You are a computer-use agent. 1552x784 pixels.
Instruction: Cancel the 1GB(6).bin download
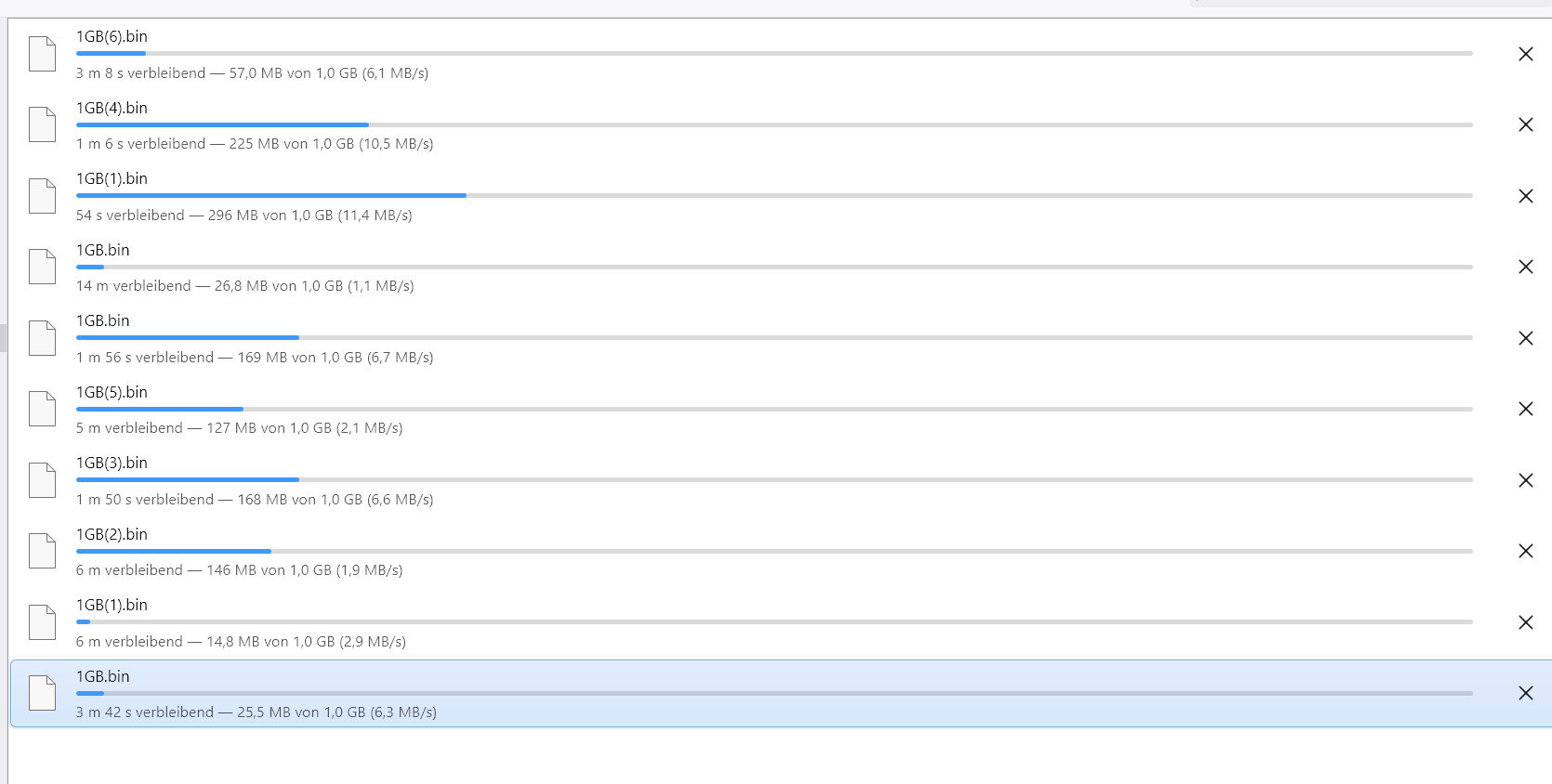pyautogui.click(x=1525, y=54)
